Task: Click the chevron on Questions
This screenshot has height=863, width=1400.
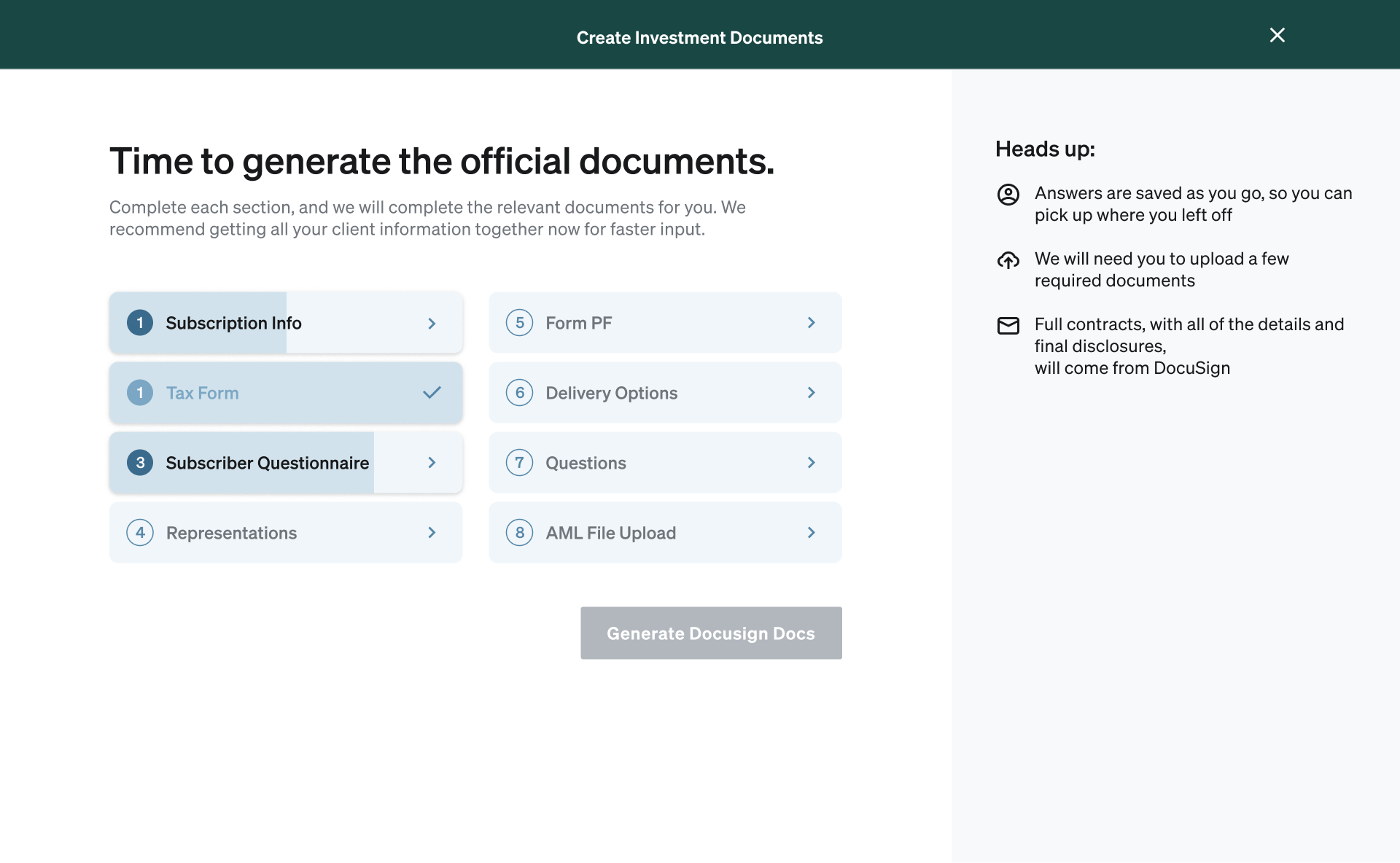Action: 811,463
